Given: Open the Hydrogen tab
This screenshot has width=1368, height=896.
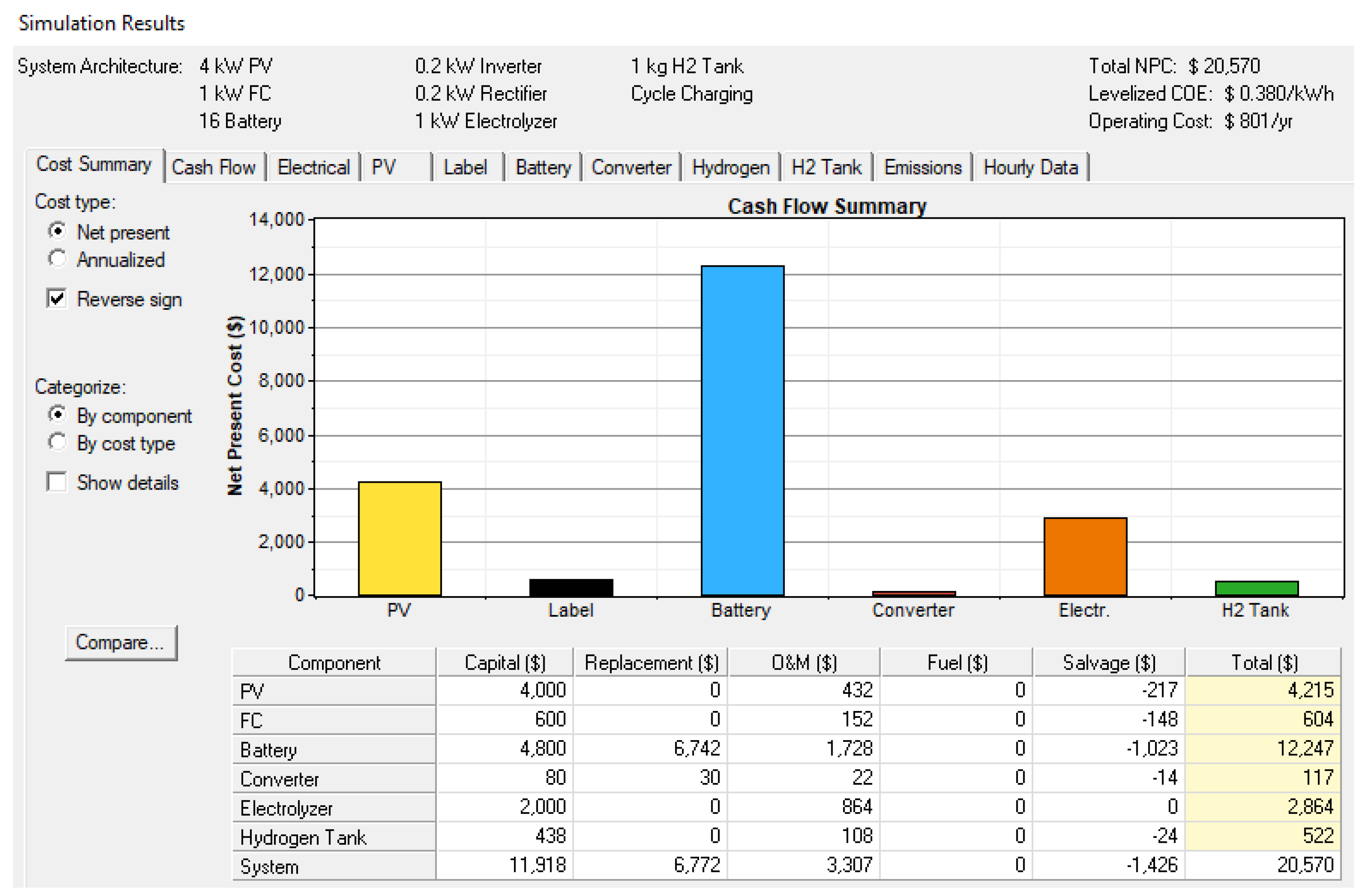Looking at the screenshot, I should tap(730, 168).
